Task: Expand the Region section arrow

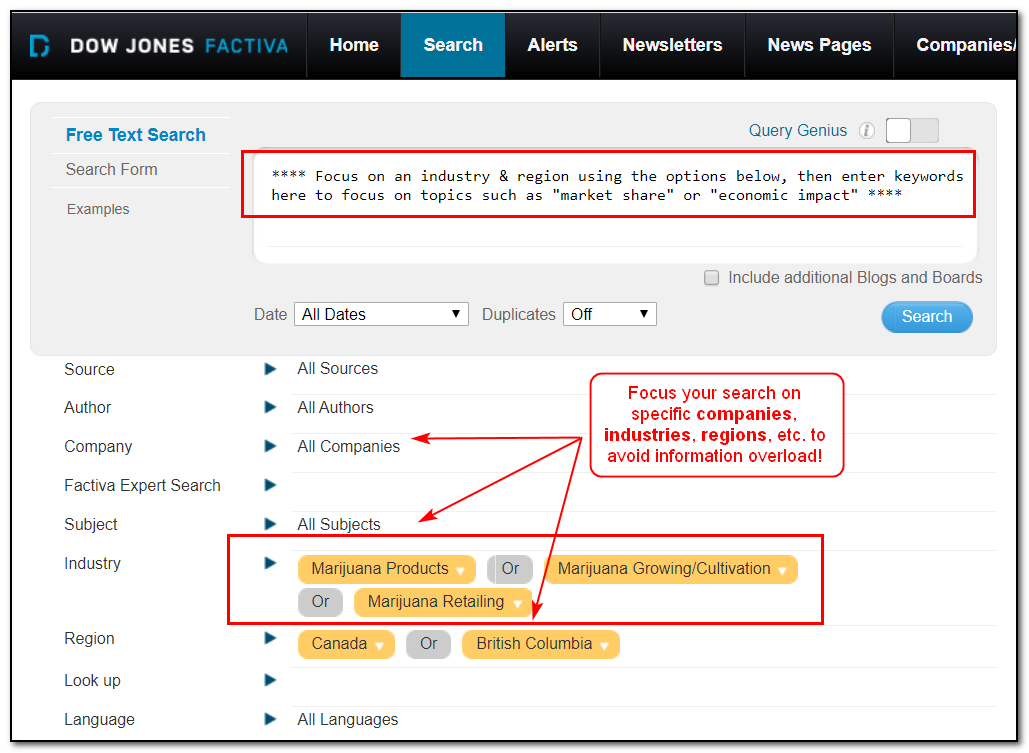Action: (x=270, y=638)
